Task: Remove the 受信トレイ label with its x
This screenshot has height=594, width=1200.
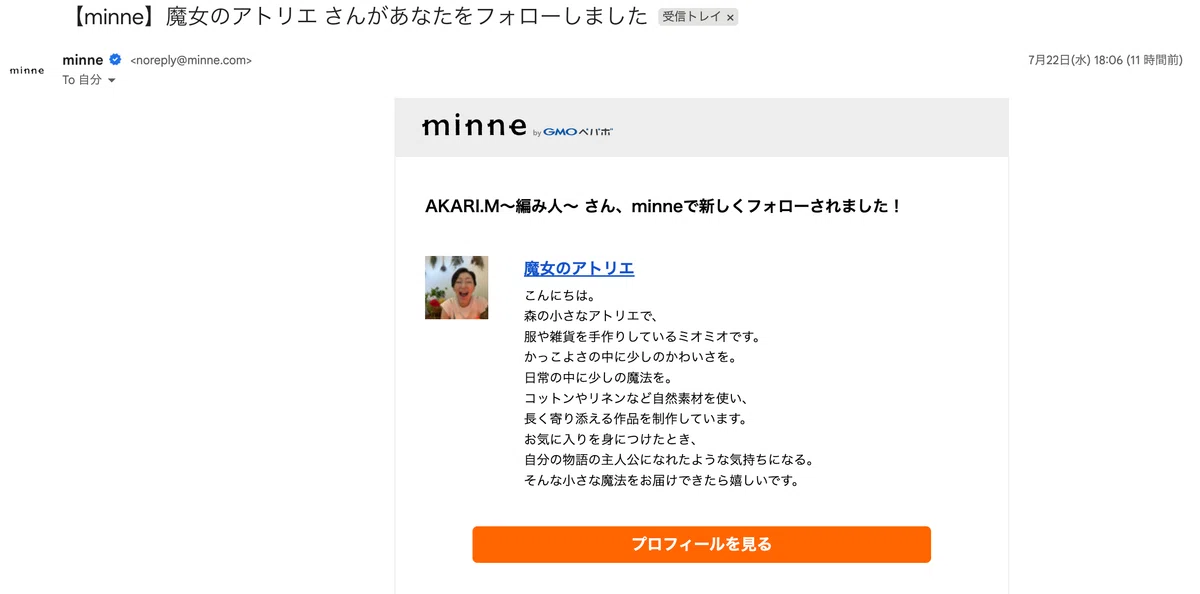Action: 730,18
